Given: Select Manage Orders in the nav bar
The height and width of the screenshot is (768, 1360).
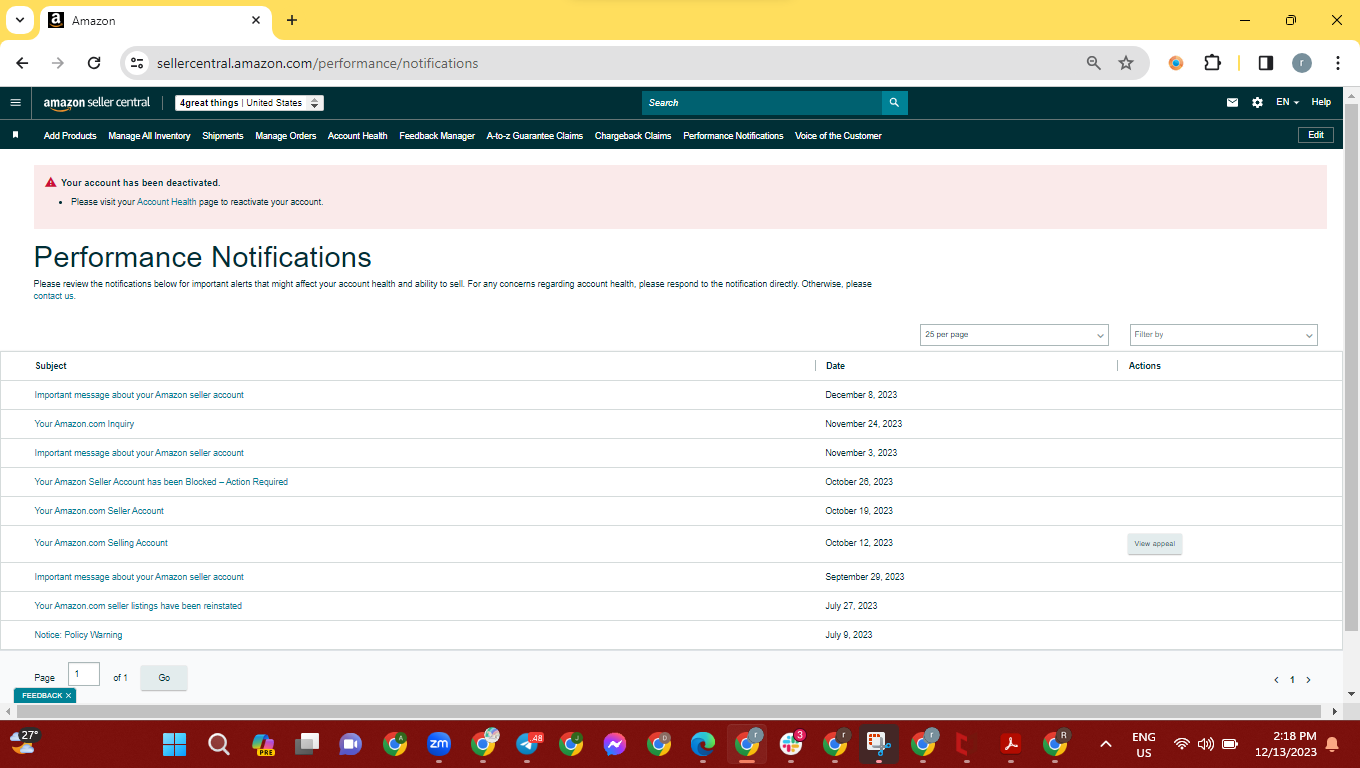Looking at the screenshot, I should pyautogui.click(x=286, y=136).
